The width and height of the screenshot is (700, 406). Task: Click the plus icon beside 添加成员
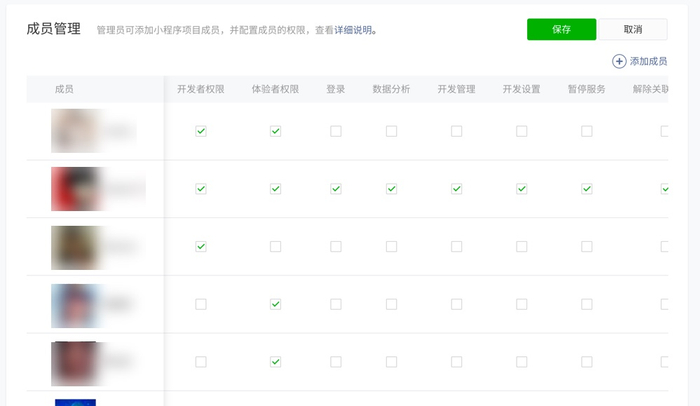[619, 62]
